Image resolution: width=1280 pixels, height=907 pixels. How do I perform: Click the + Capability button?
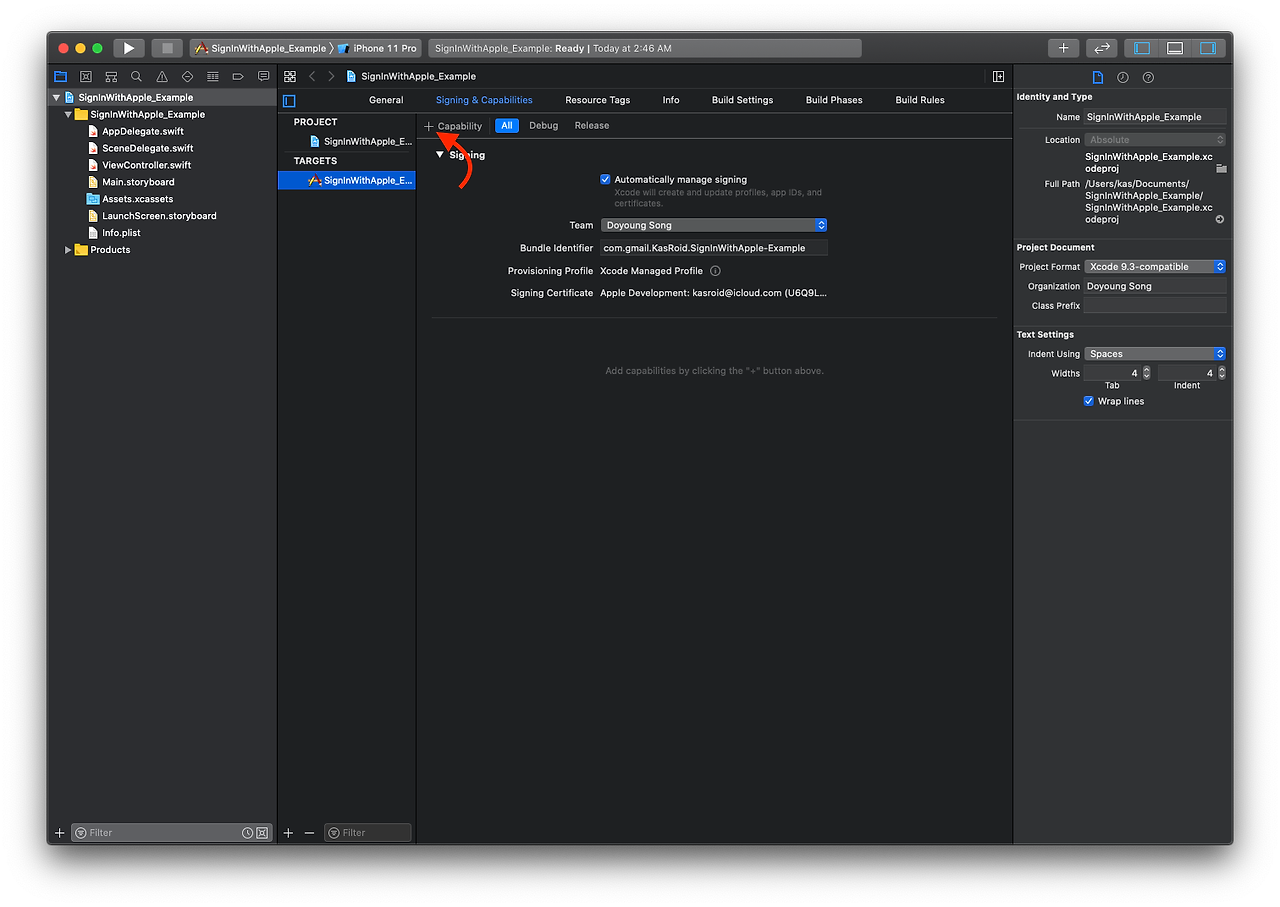pyautogui.click(x=454, y=126)
